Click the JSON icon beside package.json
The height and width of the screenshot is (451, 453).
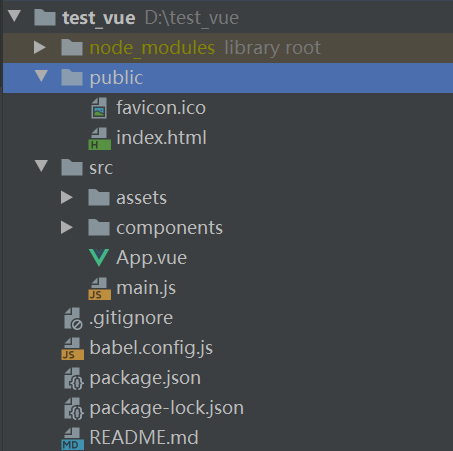coord(73,378)
